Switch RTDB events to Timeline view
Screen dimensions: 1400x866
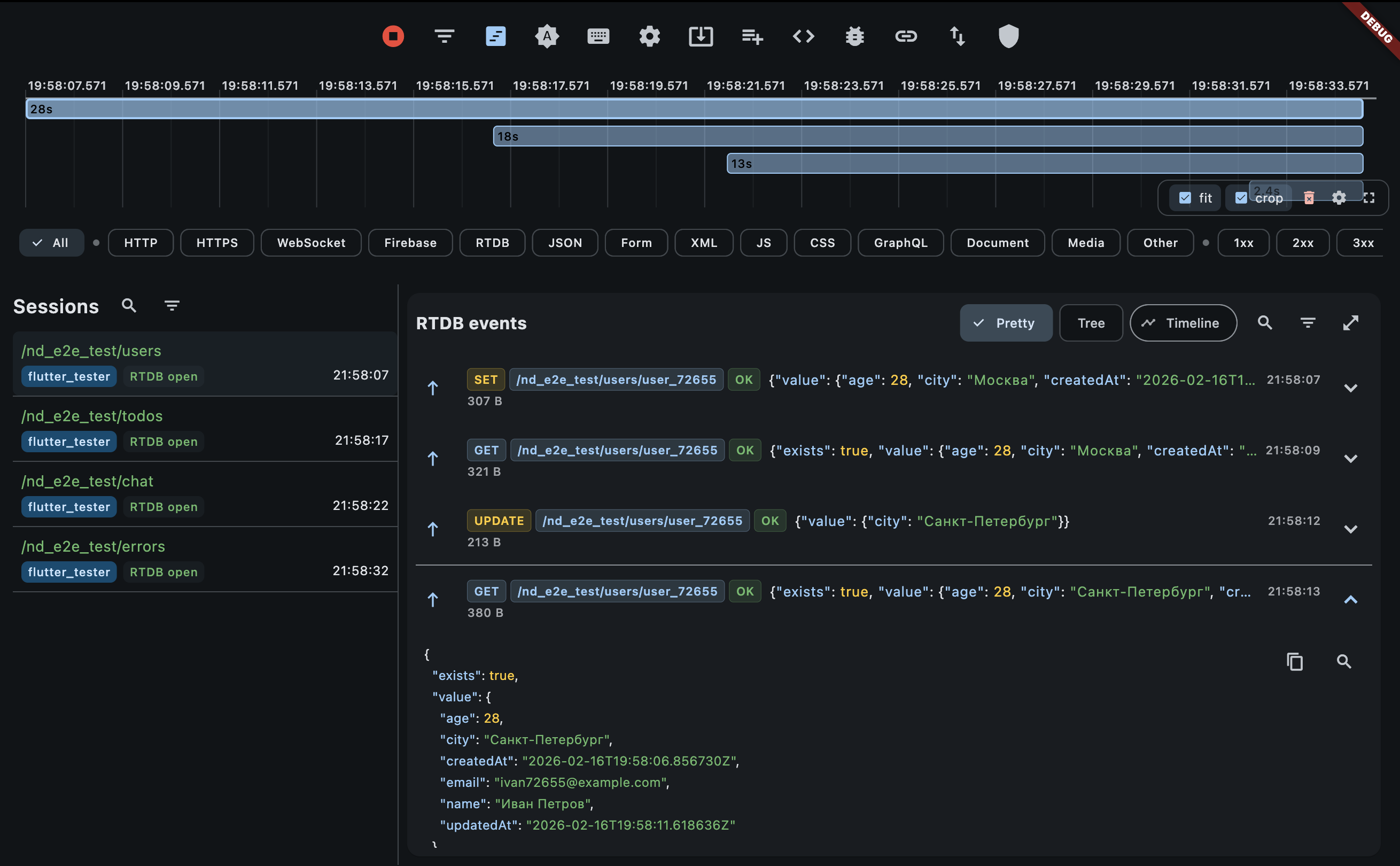[x=1183, y=322]
